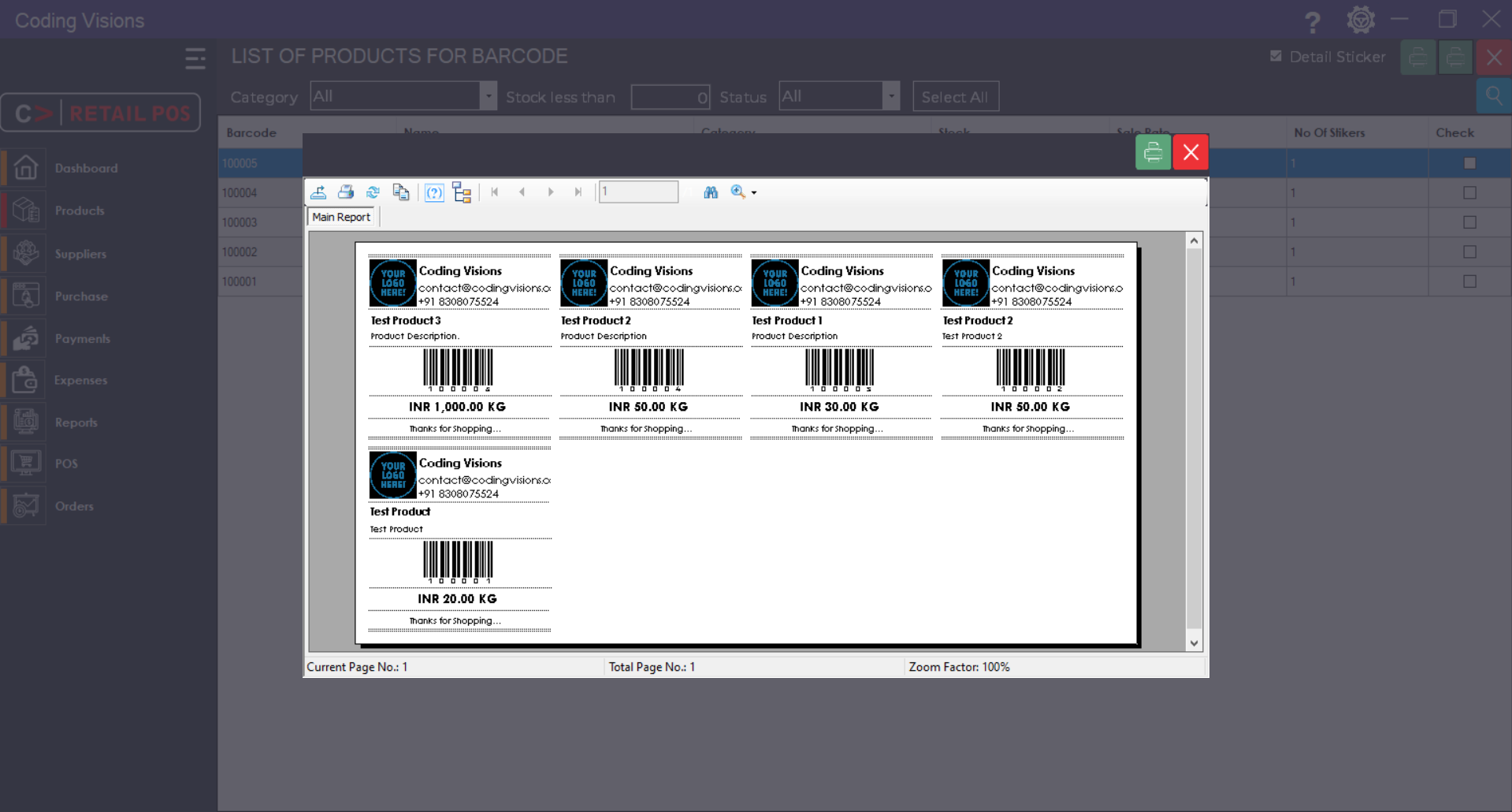
Task: Click the report scrollbar down arrow
Action: 1194,643
